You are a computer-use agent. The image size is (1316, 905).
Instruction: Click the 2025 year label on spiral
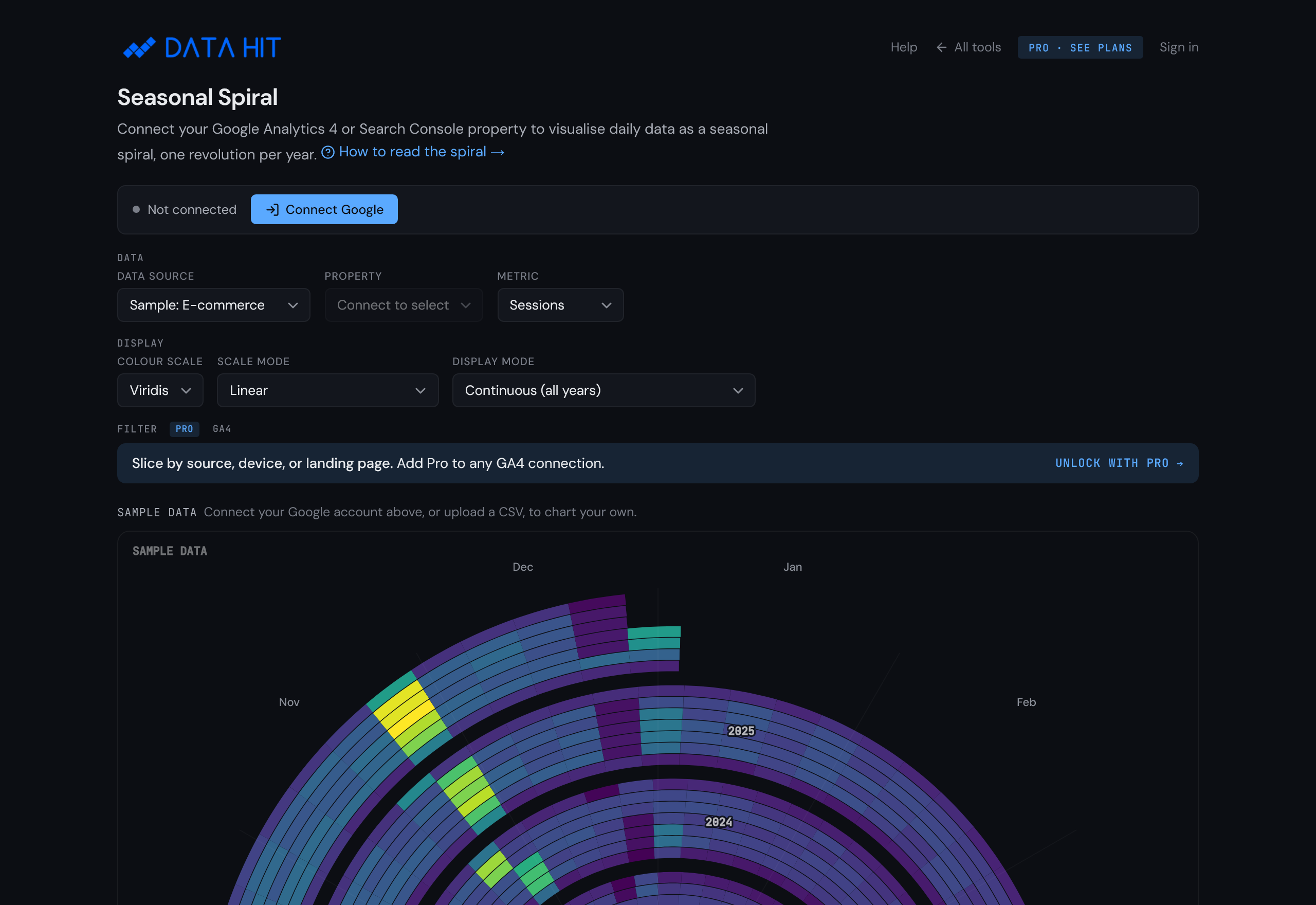(741, 731)
